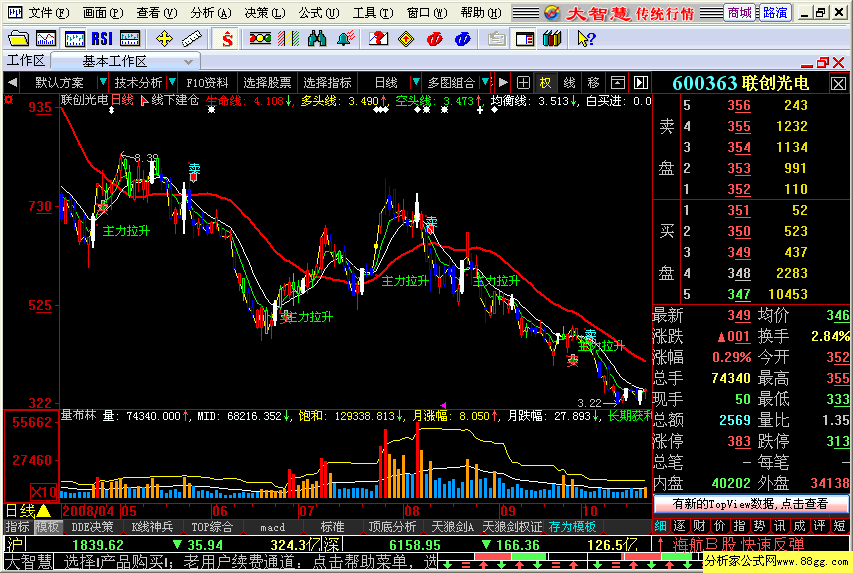Image resolution: width=853 pixels, height=573 pixels.
Task: Open the 技术分析 dropdown arrow
Action: (x=172, y=82)
